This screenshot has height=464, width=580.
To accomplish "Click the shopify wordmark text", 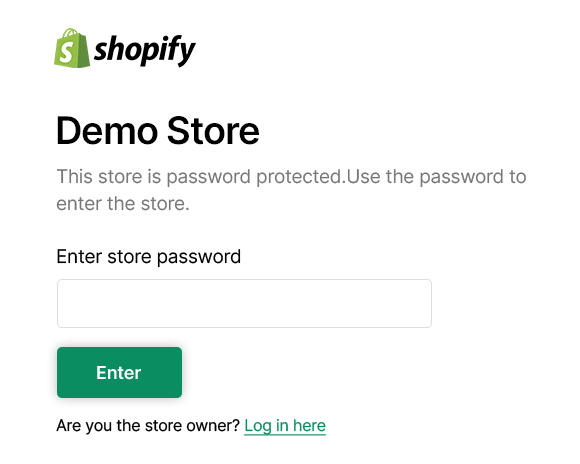I will point(145,50).
